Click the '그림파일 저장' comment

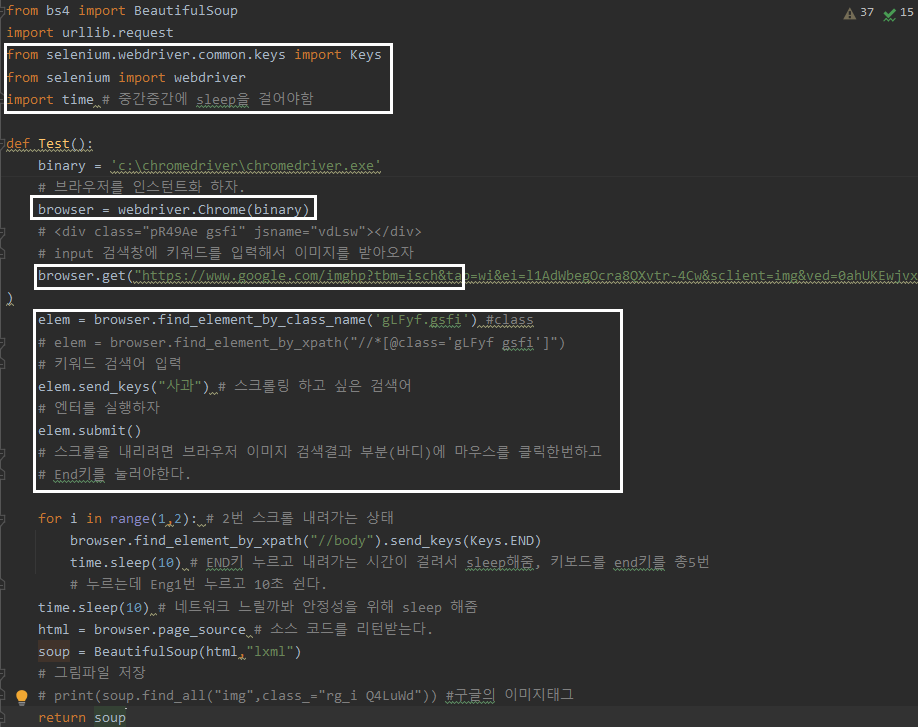pos(91,673)
